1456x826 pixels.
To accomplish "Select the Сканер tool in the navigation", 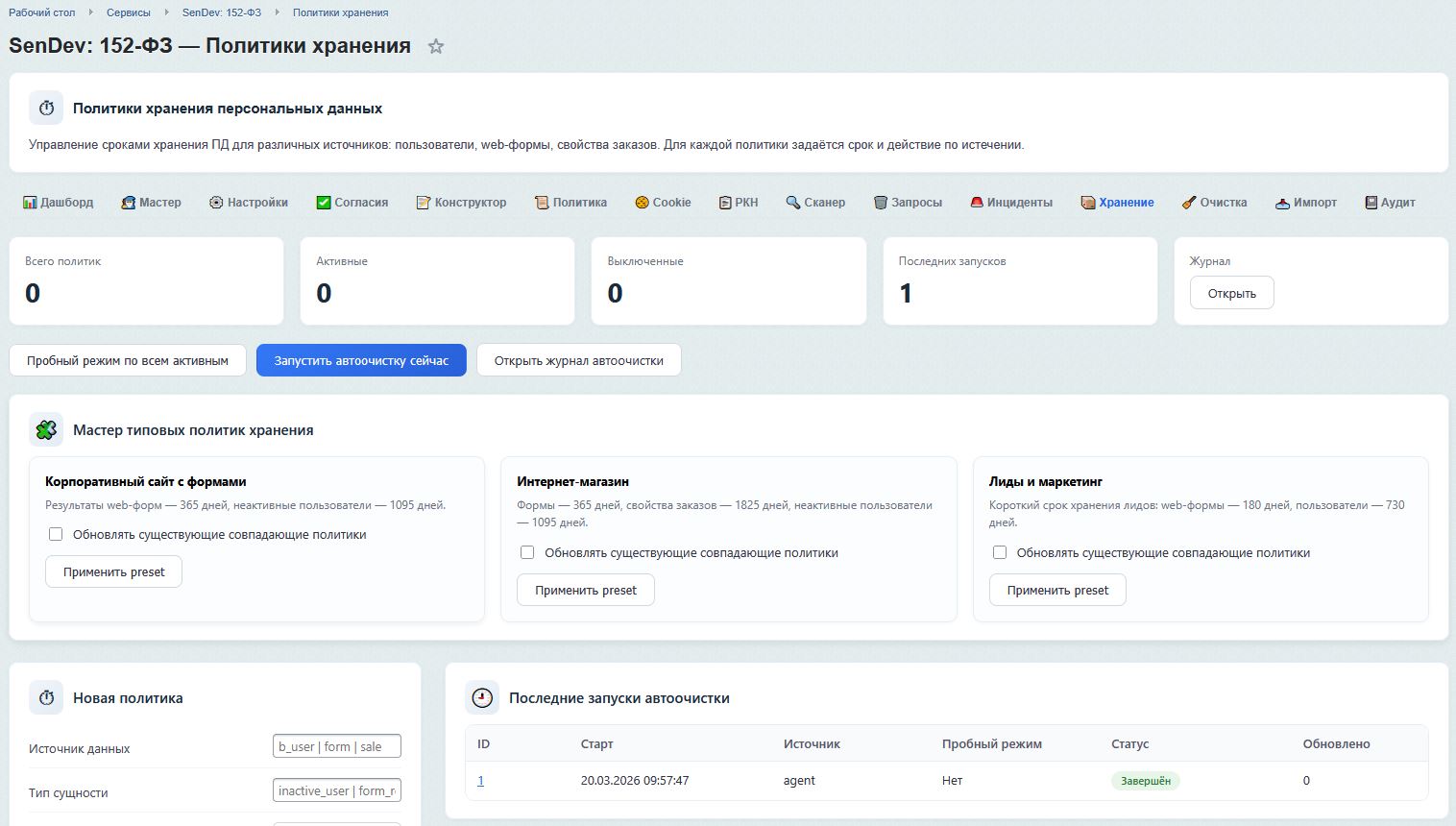I will pos(792,202).
